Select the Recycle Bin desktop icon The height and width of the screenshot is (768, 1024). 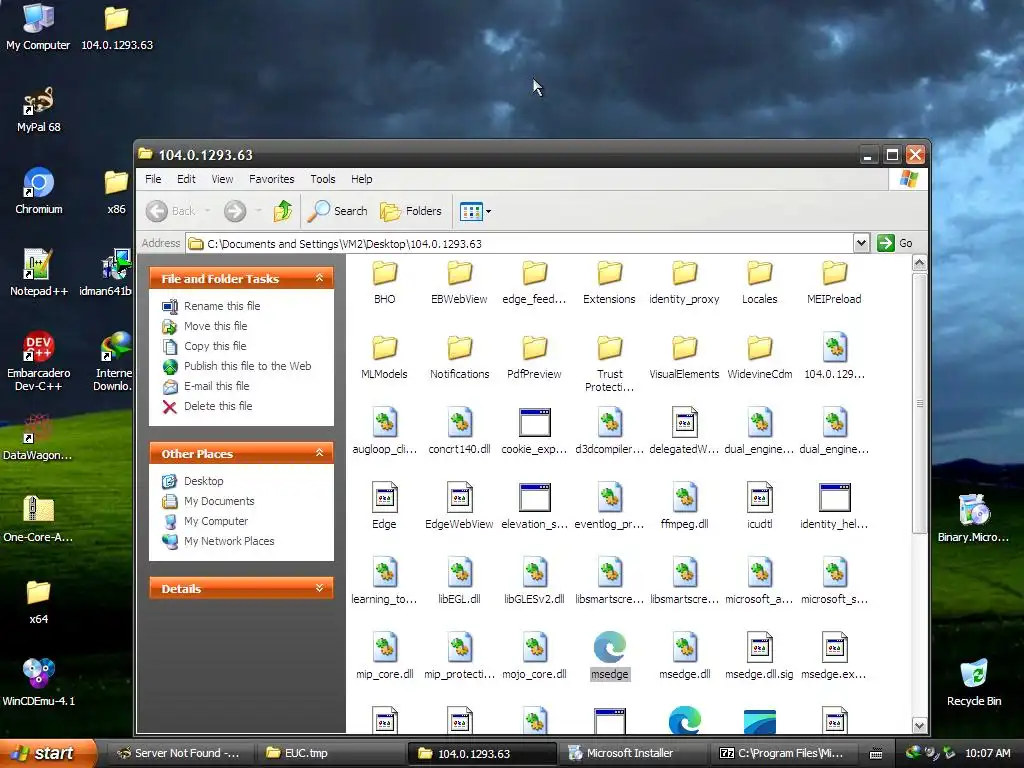pyautogui.click(x=974, y=682)
